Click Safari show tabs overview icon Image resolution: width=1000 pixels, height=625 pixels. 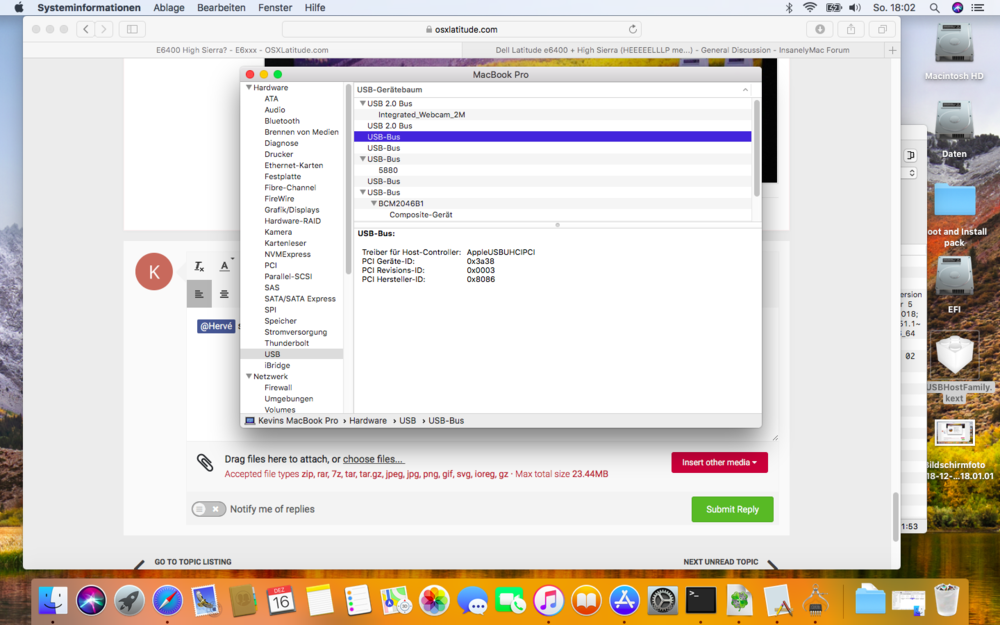[882, 29]
